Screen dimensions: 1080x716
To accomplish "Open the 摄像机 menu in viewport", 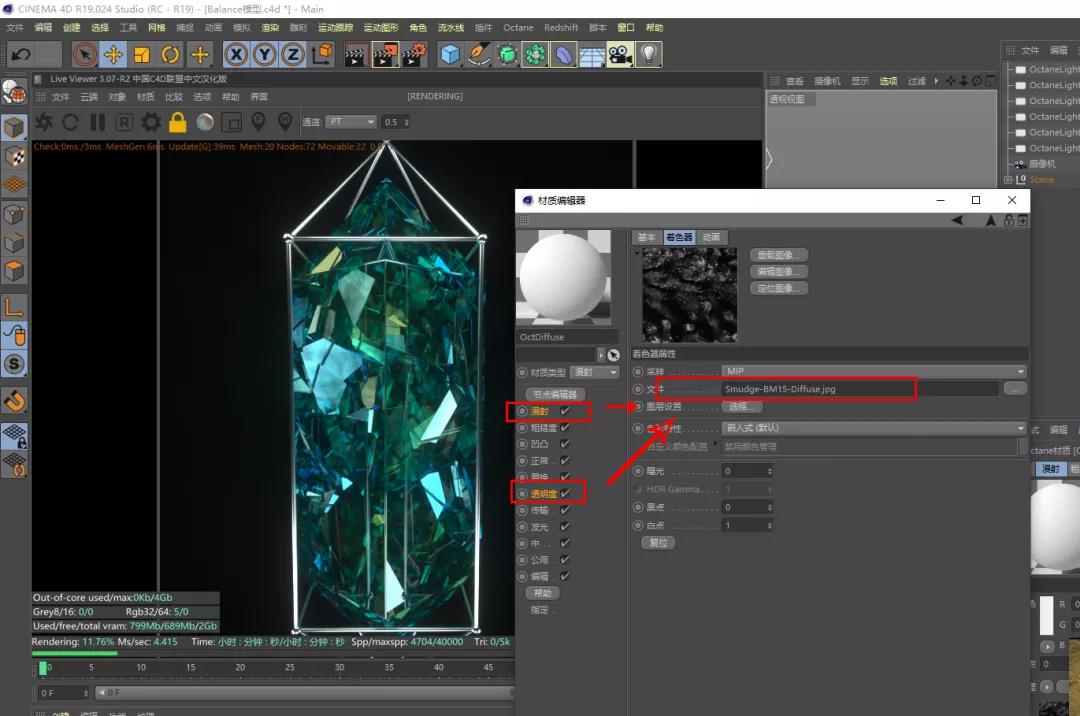I will tap(827, 81).
